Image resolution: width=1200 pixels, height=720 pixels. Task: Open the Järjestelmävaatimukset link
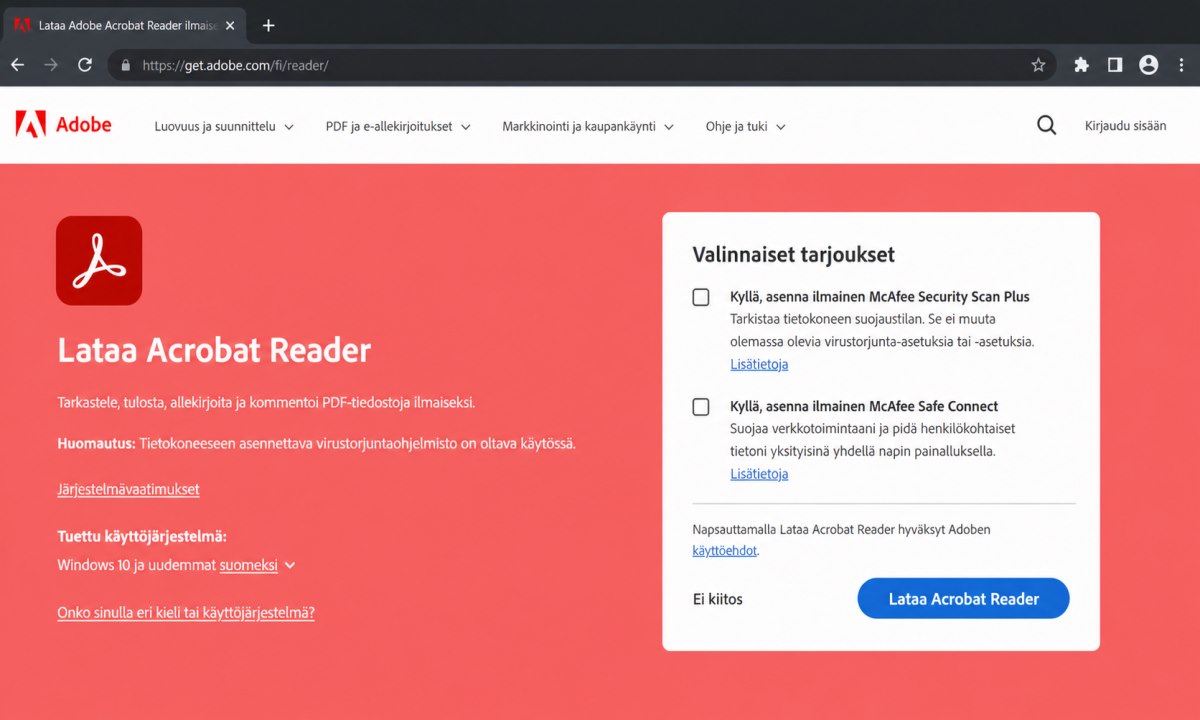128,489
